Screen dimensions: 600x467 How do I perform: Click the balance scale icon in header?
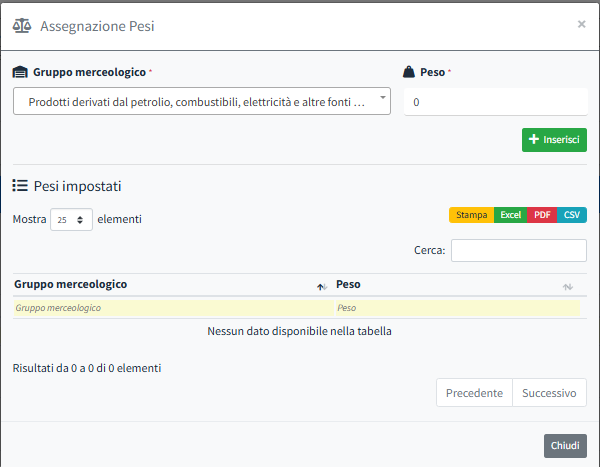click(x=22, y=25)
